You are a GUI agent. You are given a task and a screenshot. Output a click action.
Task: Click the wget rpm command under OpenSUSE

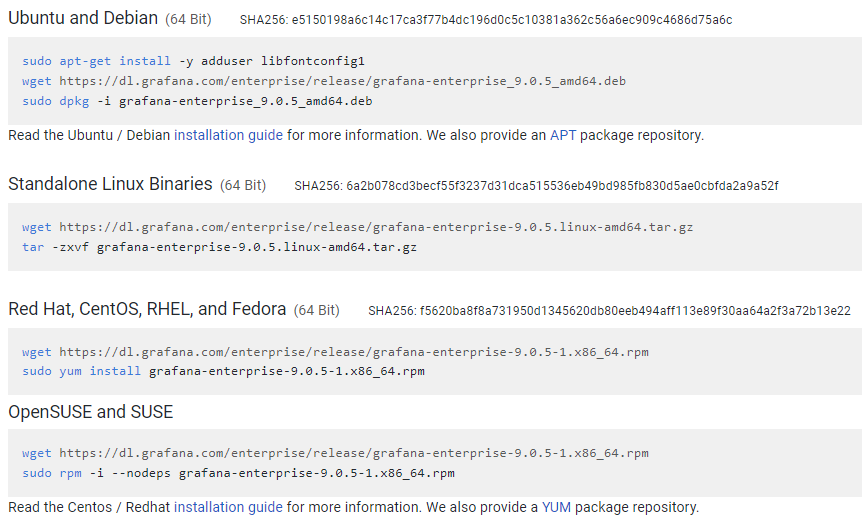pos(335,453)
